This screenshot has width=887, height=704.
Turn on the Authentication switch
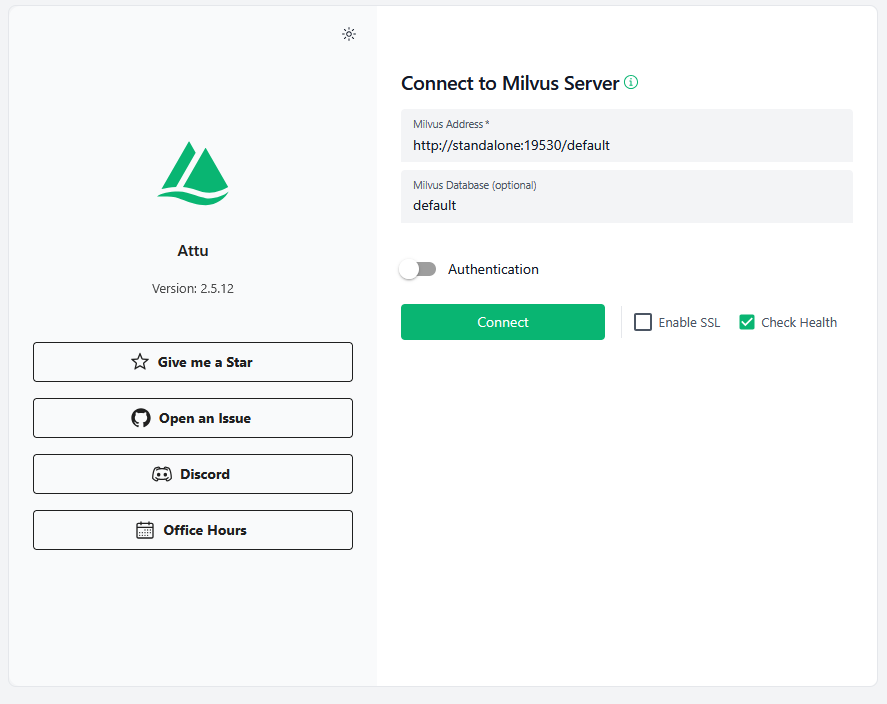[x=417, y=269]
